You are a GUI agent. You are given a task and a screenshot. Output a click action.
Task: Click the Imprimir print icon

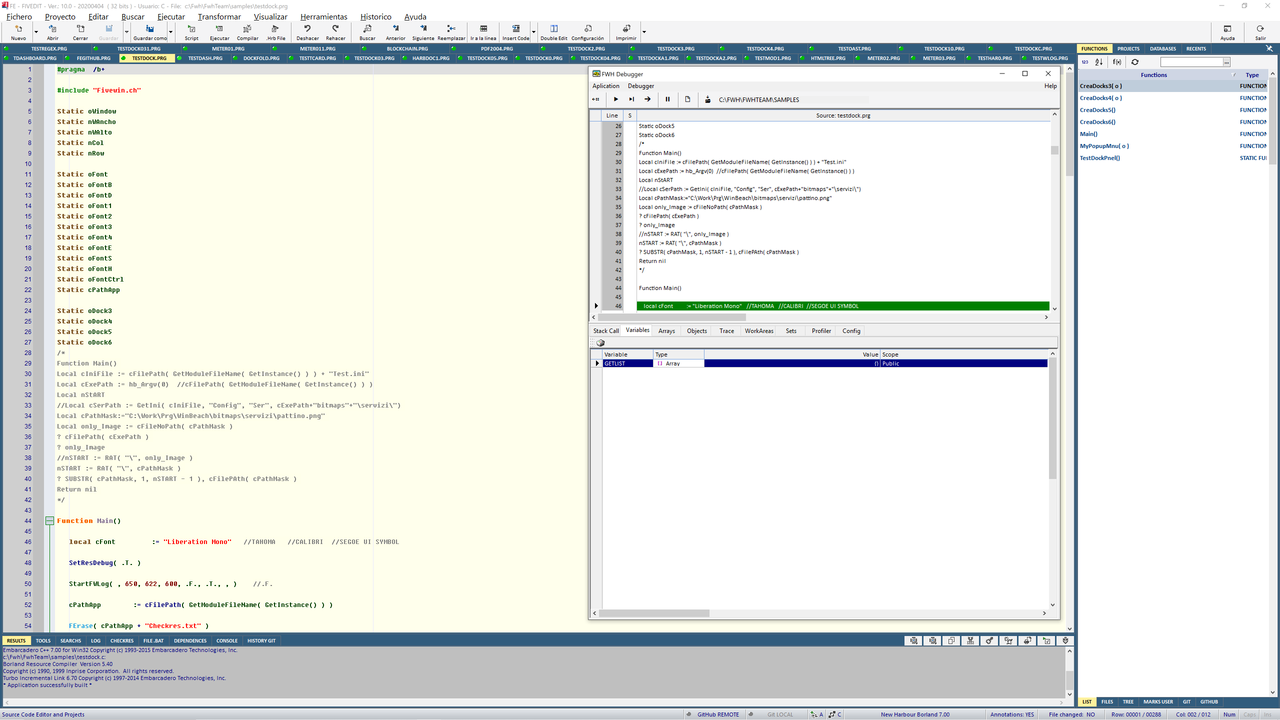[626, 30]
